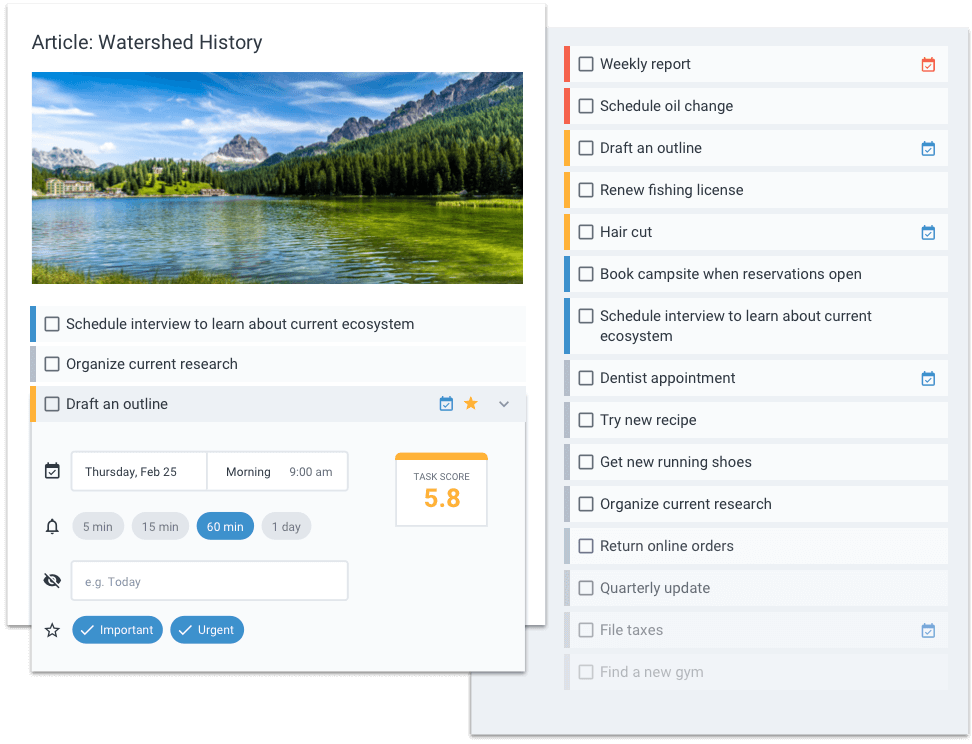Click the snooze input field labeled e.g. Today
972x744 pixels.
point(210,580)
